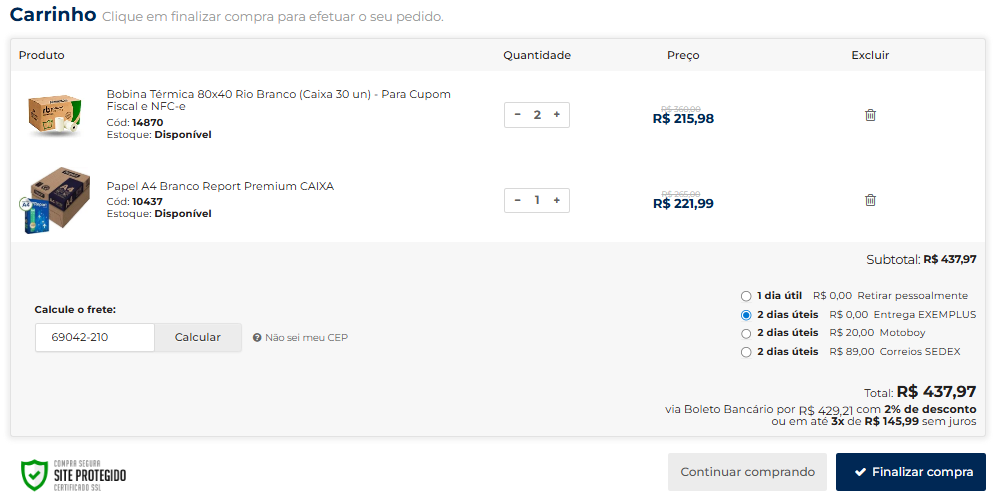Click the SSL Site Protegido shield badge
This screenshot has height=503, width=996.
74,473
